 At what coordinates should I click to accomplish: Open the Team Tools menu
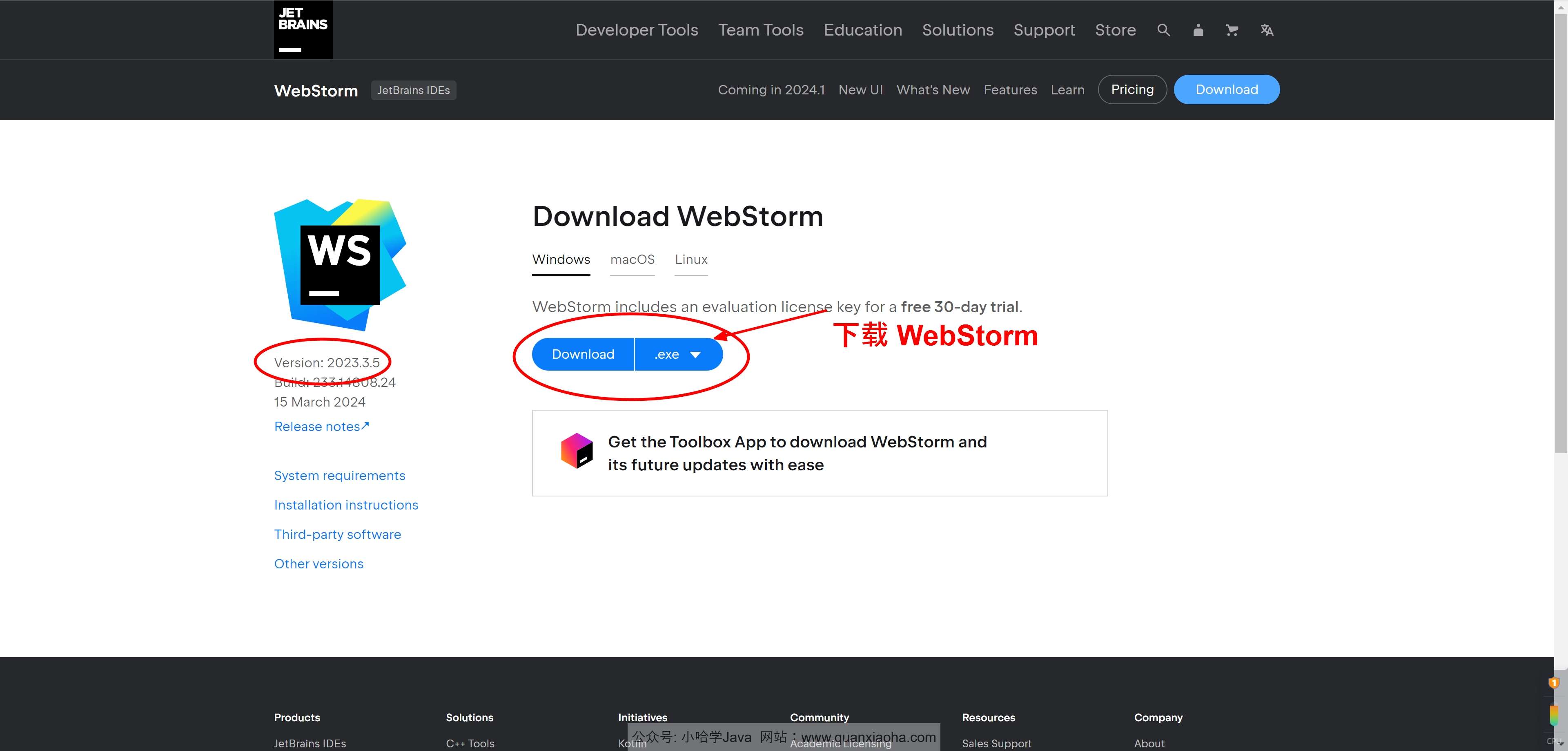761,30
